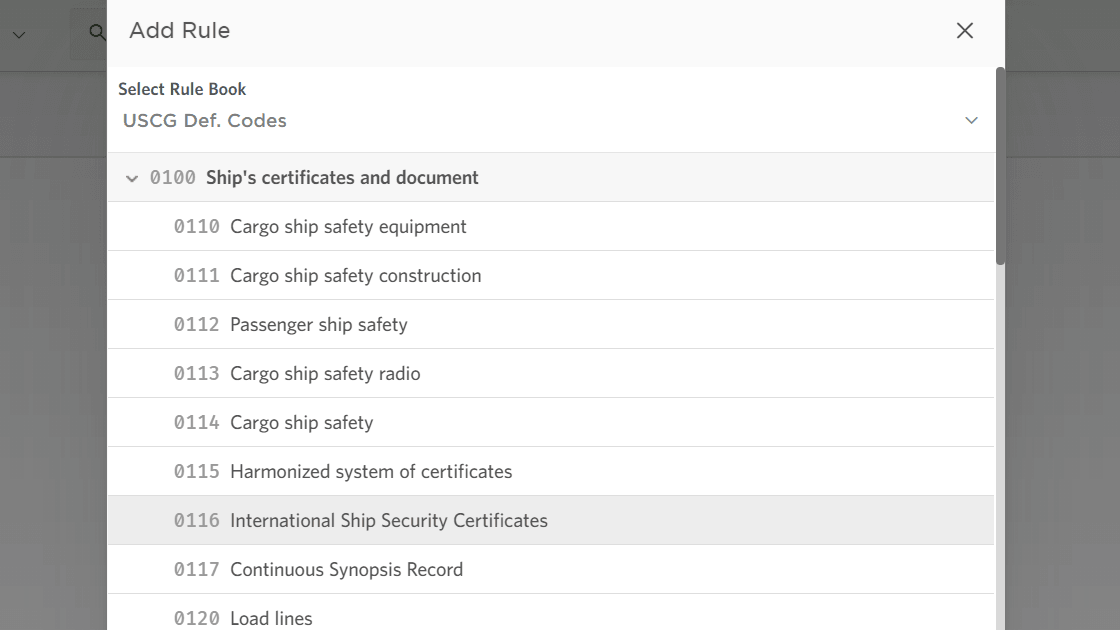This screenshot has height=630, width=1120.
Task: Click the Select Rule Book label
Action: point(182,89)
